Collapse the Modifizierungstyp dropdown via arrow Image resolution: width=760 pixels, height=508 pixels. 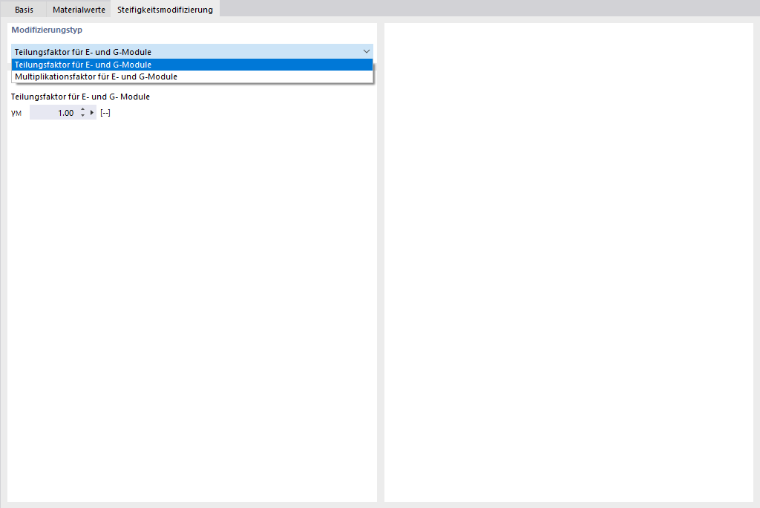(366, 51)
